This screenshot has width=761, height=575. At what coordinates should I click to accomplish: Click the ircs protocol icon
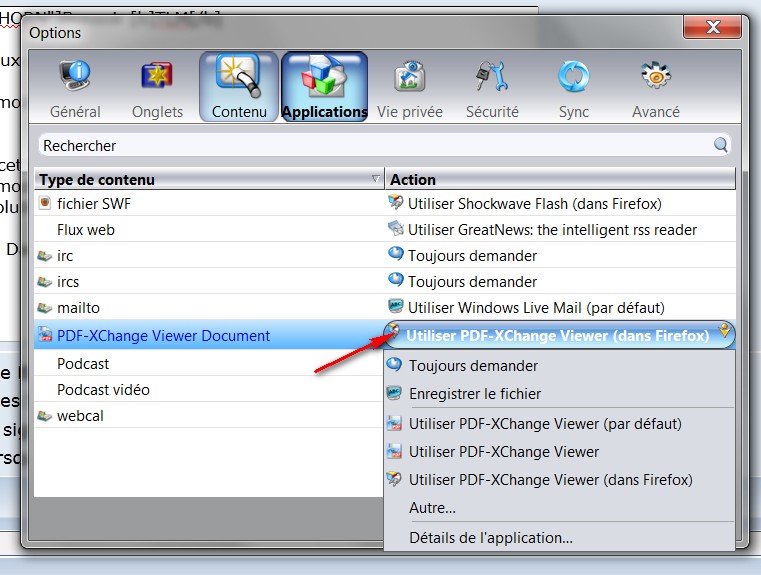45,281
